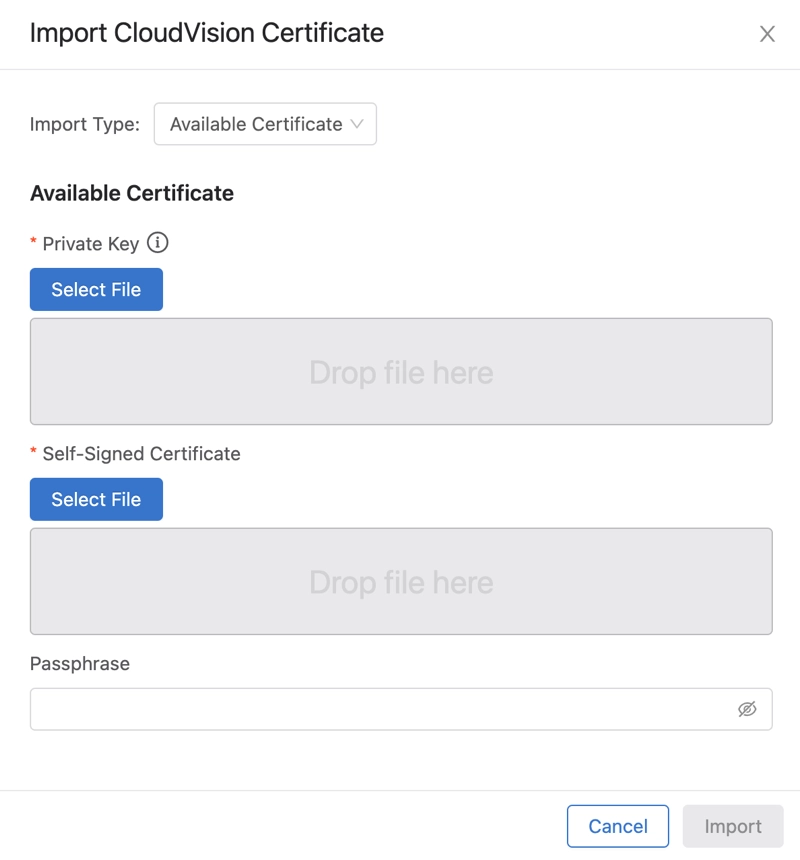Click the required asterisk beside Private Key label
Image resolution: width=800 pixels, height=860 pixels.
tap(34, 243)
